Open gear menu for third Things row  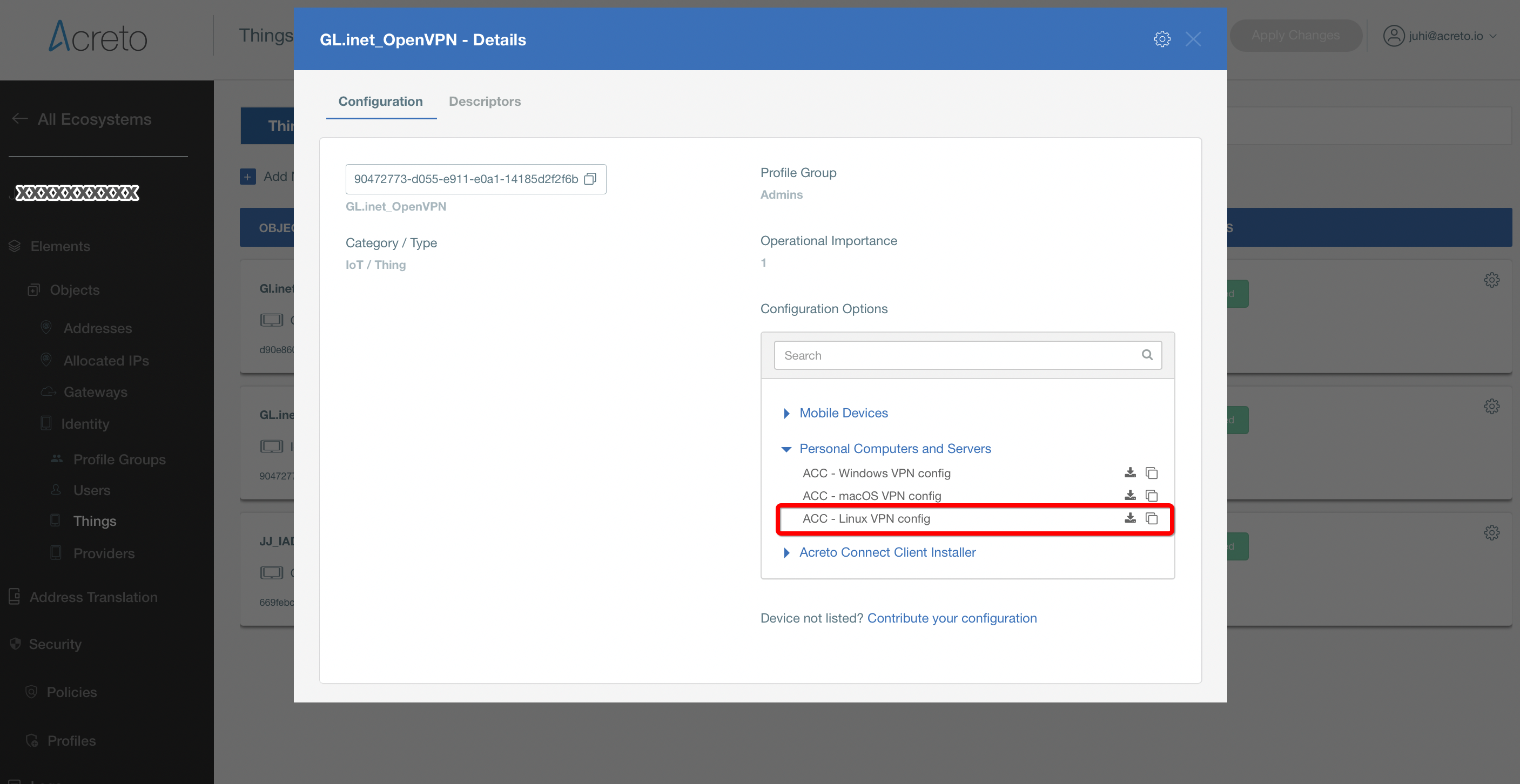pyautogui.click(x=1492, y=533)
